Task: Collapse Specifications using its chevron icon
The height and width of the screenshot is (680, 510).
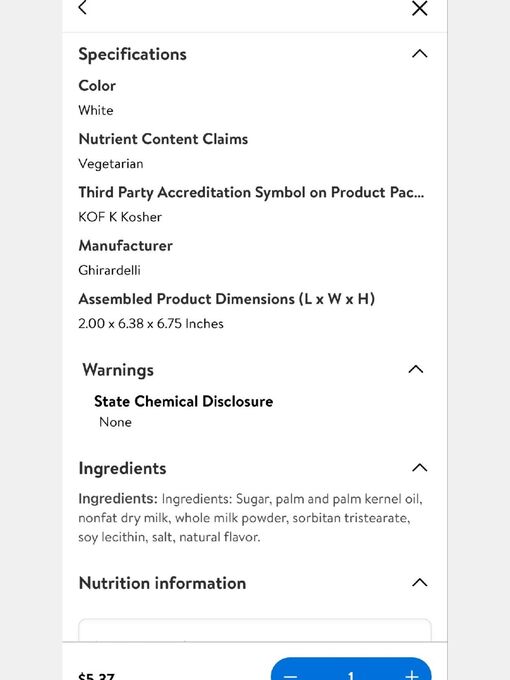Action: (x=419, y=54)
